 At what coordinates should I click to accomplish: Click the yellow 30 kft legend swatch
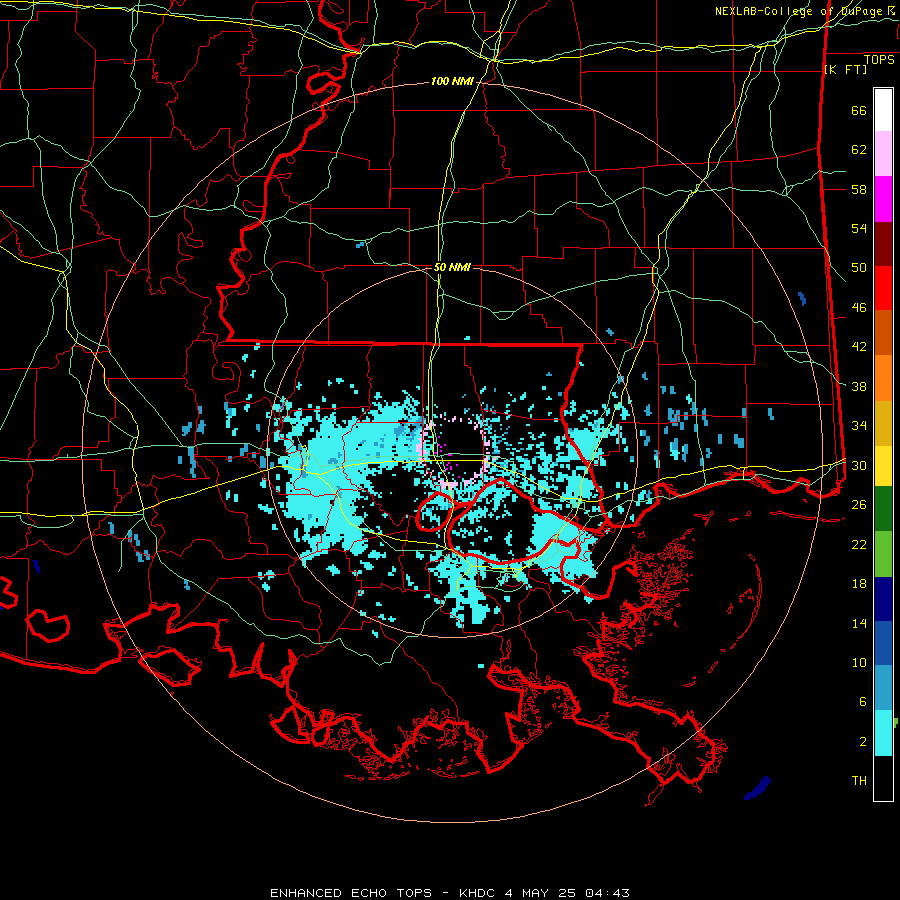click(883, 466)
